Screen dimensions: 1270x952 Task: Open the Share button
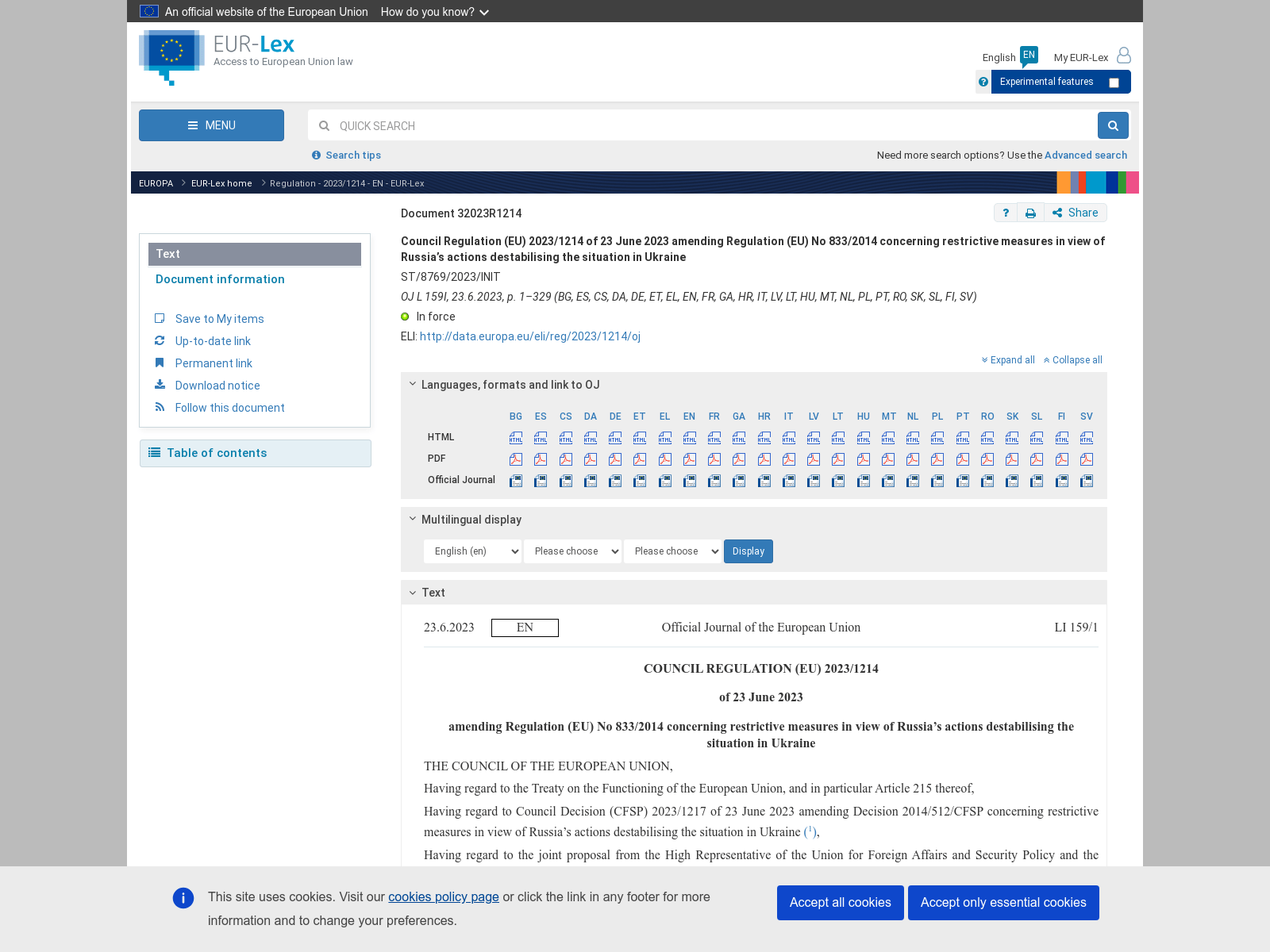(x=1076, y=213)
